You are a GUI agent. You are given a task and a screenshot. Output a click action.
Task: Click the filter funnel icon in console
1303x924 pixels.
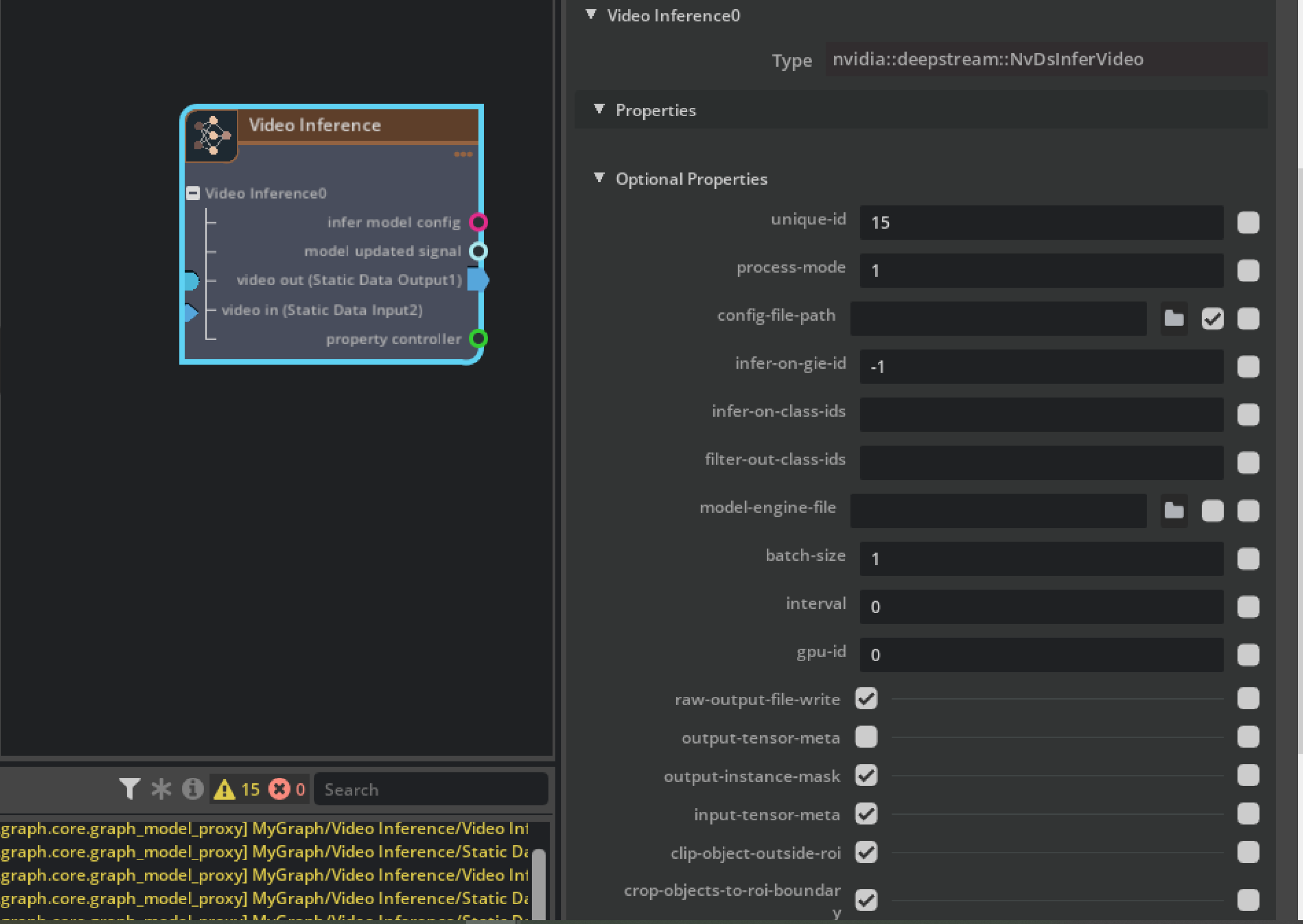pyautogui.click(x=129, y=789)
